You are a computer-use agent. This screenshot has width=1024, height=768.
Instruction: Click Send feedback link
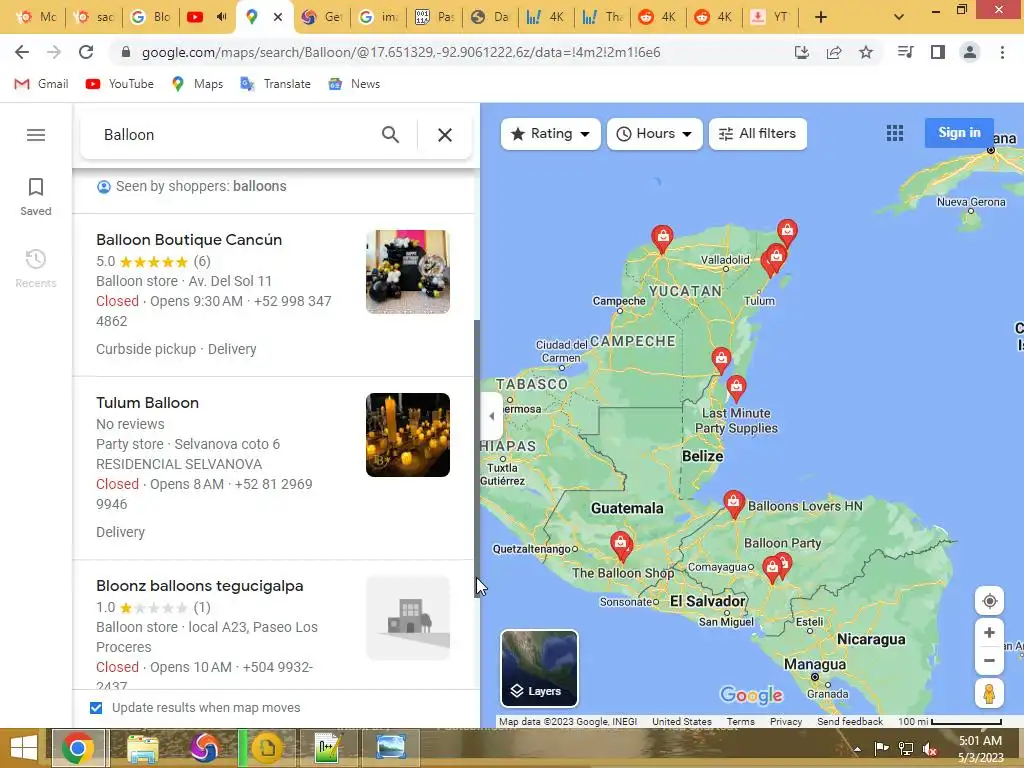(850, 722)
